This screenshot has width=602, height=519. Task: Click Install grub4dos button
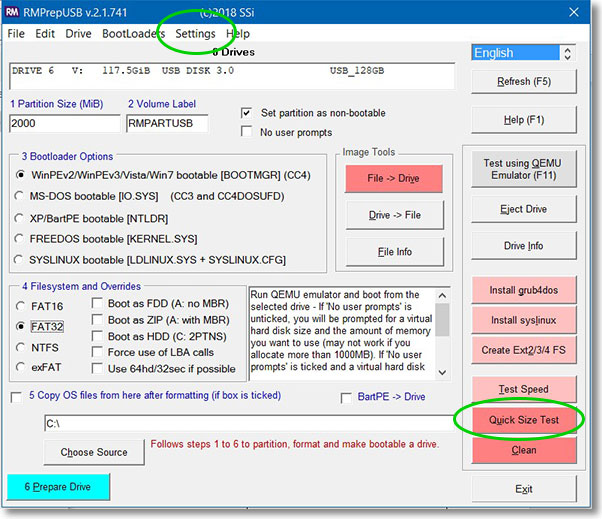524,290
